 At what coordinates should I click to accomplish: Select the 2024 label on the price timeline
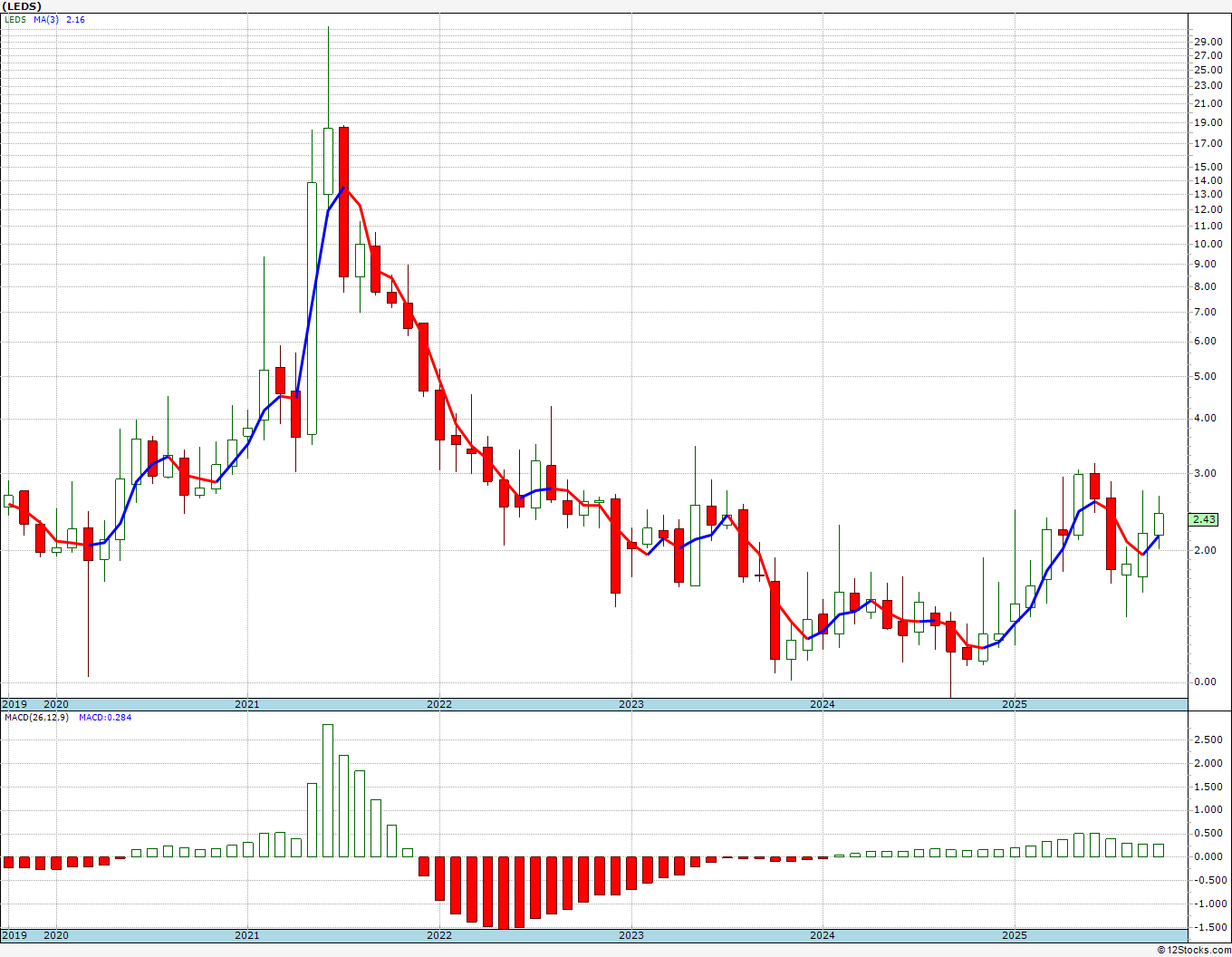823,704
